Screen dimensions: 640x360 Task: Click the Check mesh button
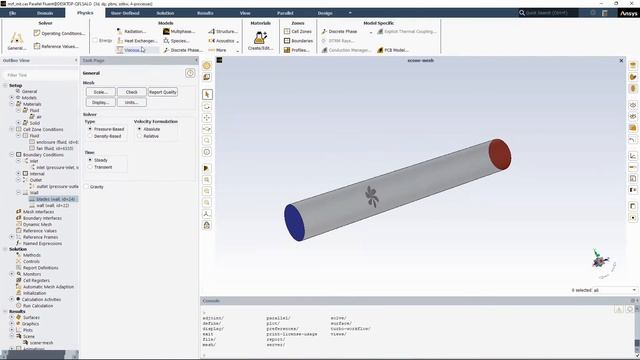click(x=131, y=92)
